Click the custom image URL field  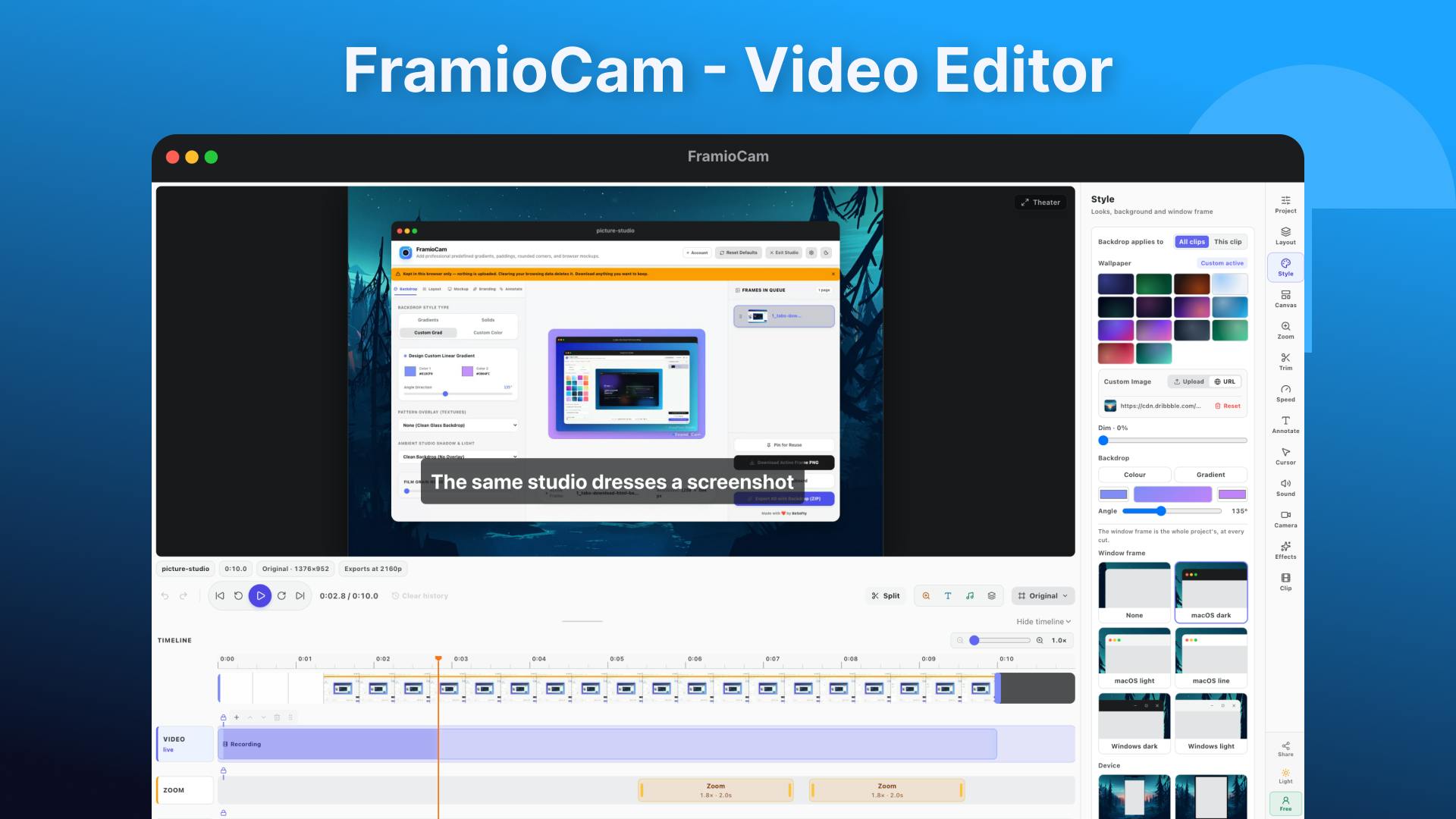[1161, 406]
